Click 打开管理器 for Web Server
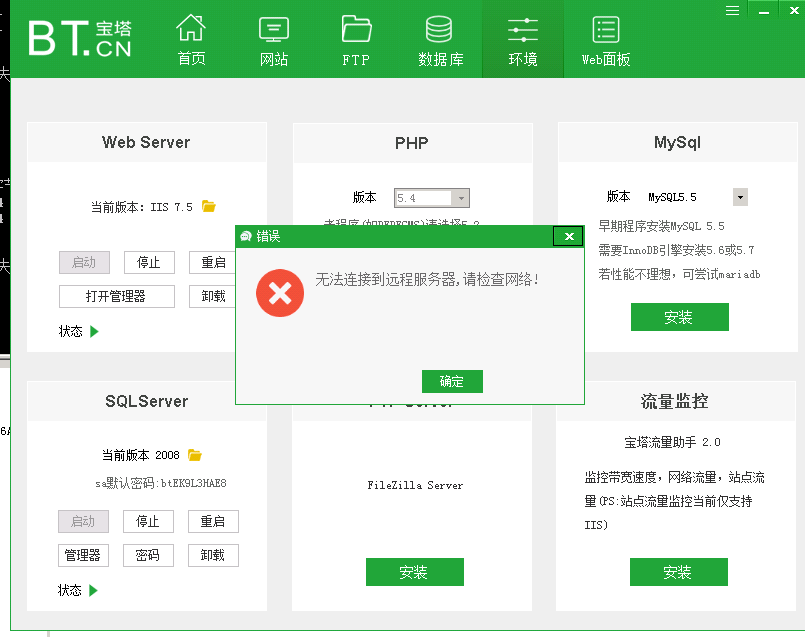Viewport: 805px width, 637px height. click(x=117, y=296)
